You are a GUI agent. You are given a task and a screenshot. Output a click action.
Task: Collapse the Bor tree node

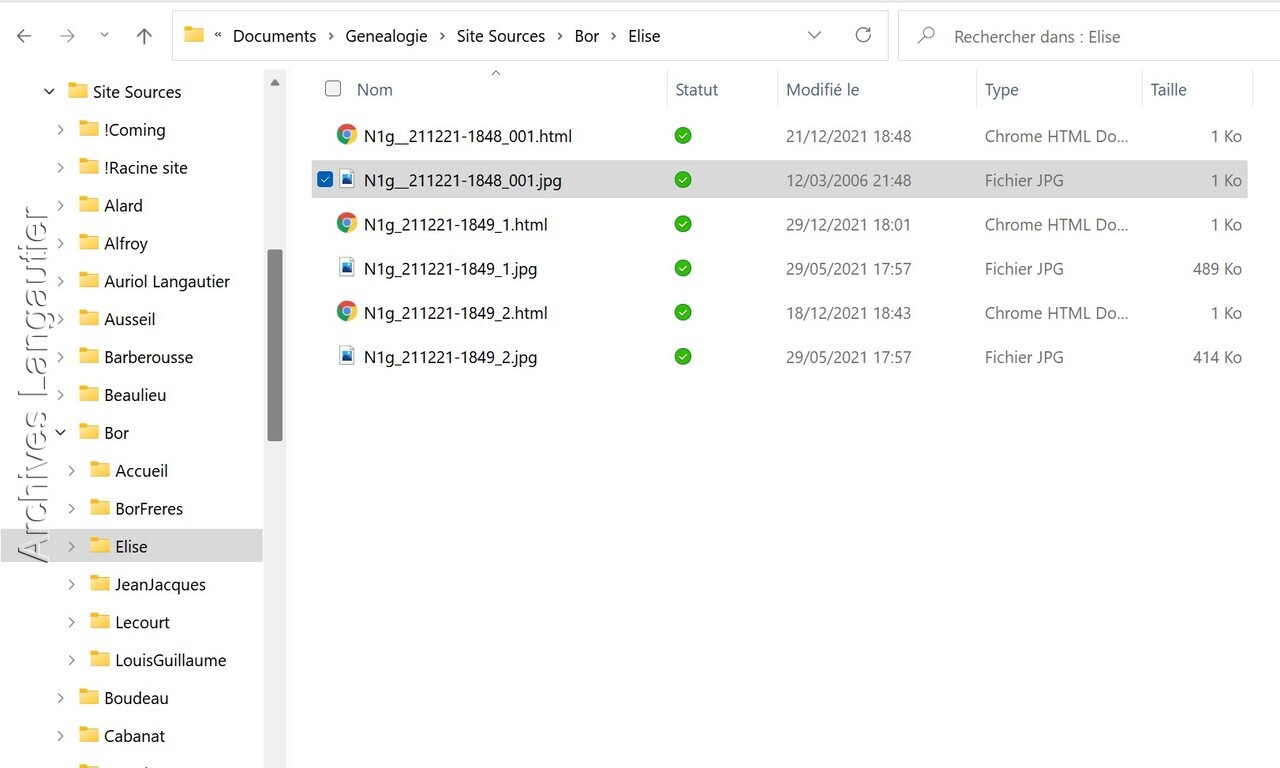tap(60, 433)
